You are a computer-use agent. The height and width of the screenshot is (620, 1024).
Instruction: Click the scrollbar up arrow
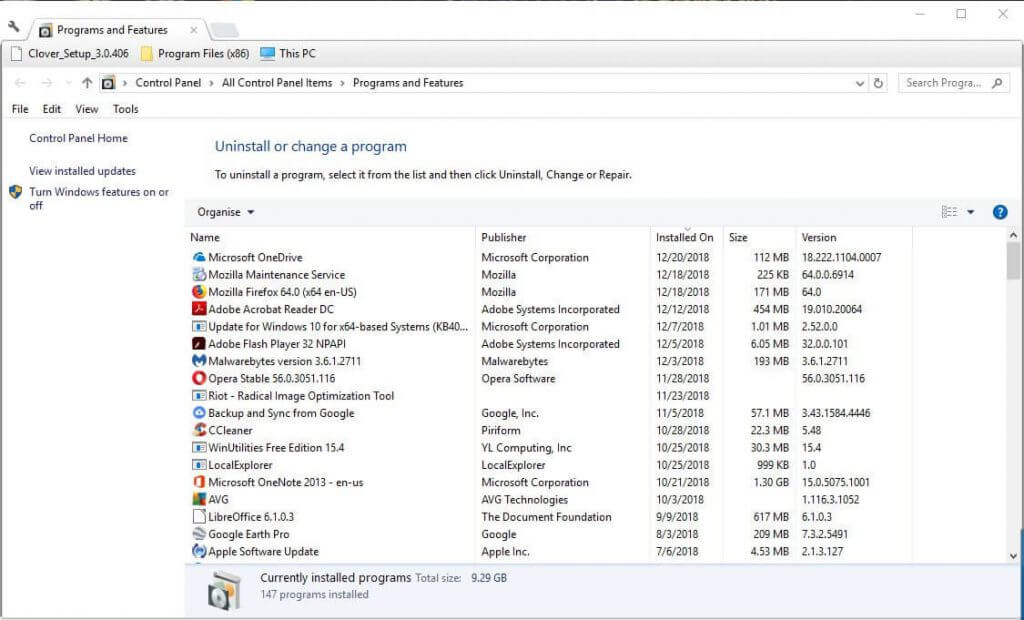(1013, 235)
